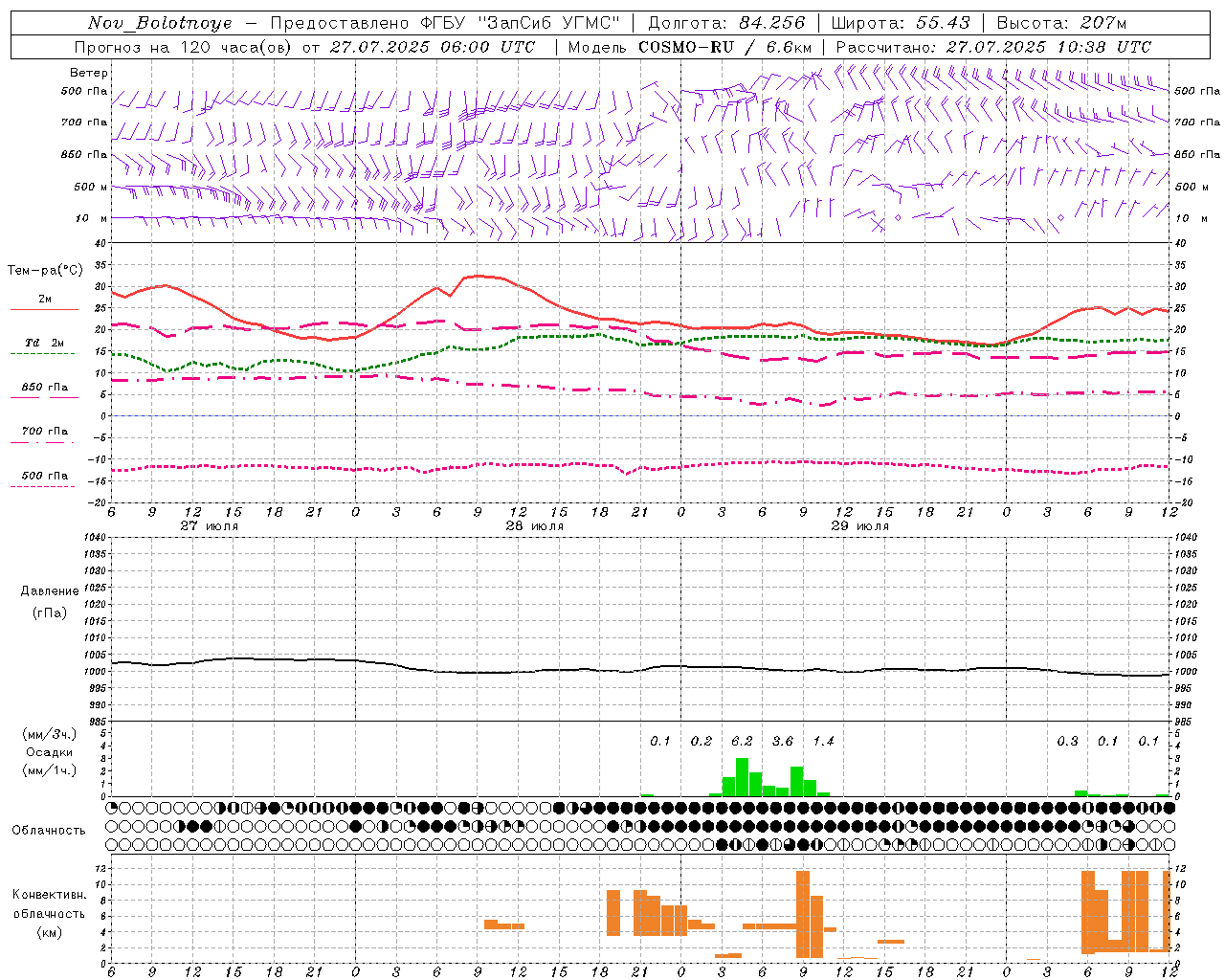1225x980 pixels.
Task: Click the station name Nov_Bolotnoye
Action: pyautogui.click(x=160, y=23)
